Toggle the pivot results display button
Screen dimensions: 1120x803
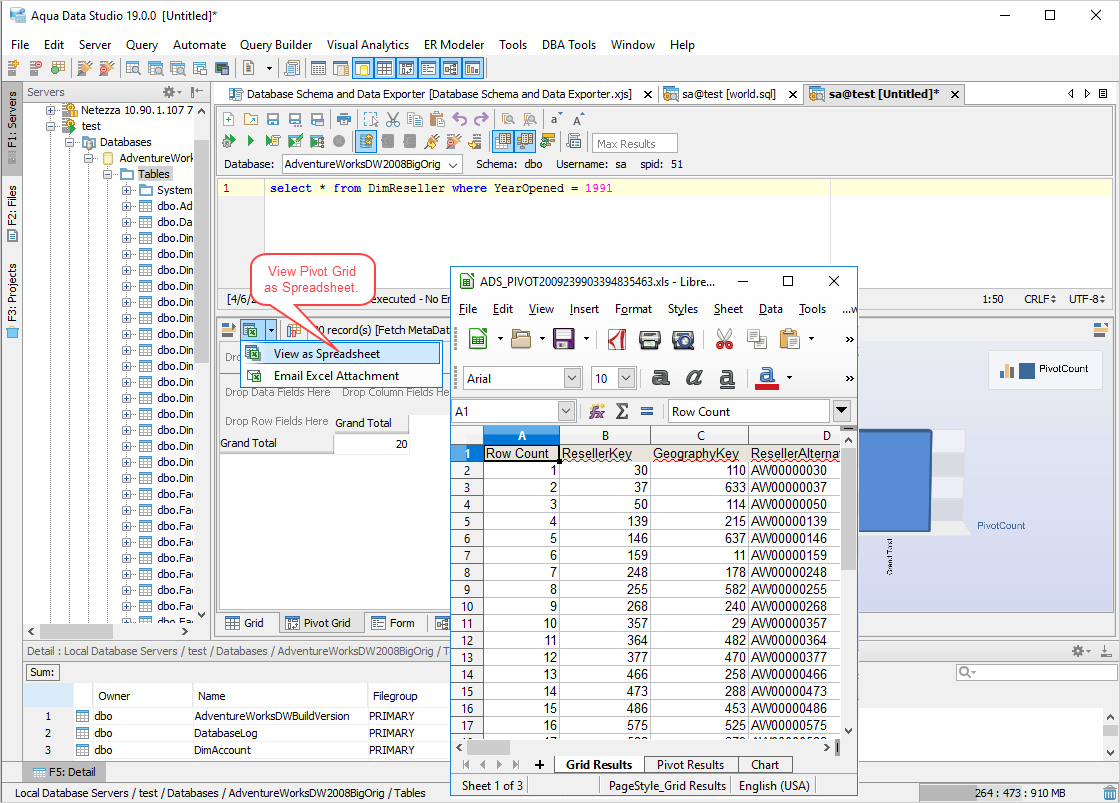[525, 141]
